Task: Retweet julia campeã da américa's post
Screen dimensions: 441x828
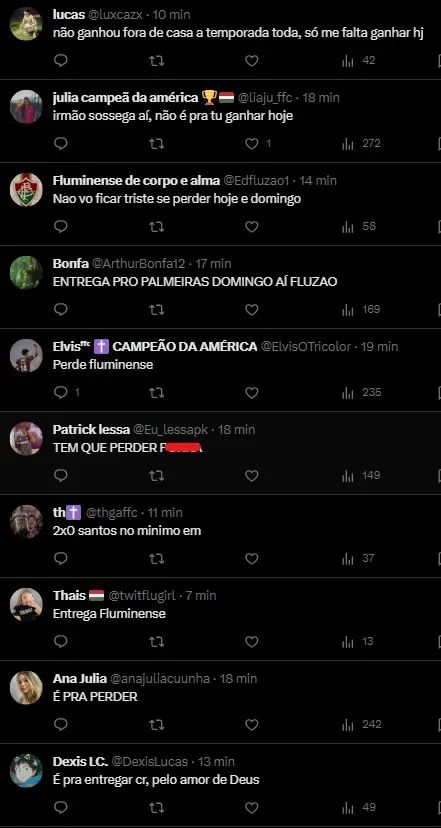Action: click(x=156, y=144)
